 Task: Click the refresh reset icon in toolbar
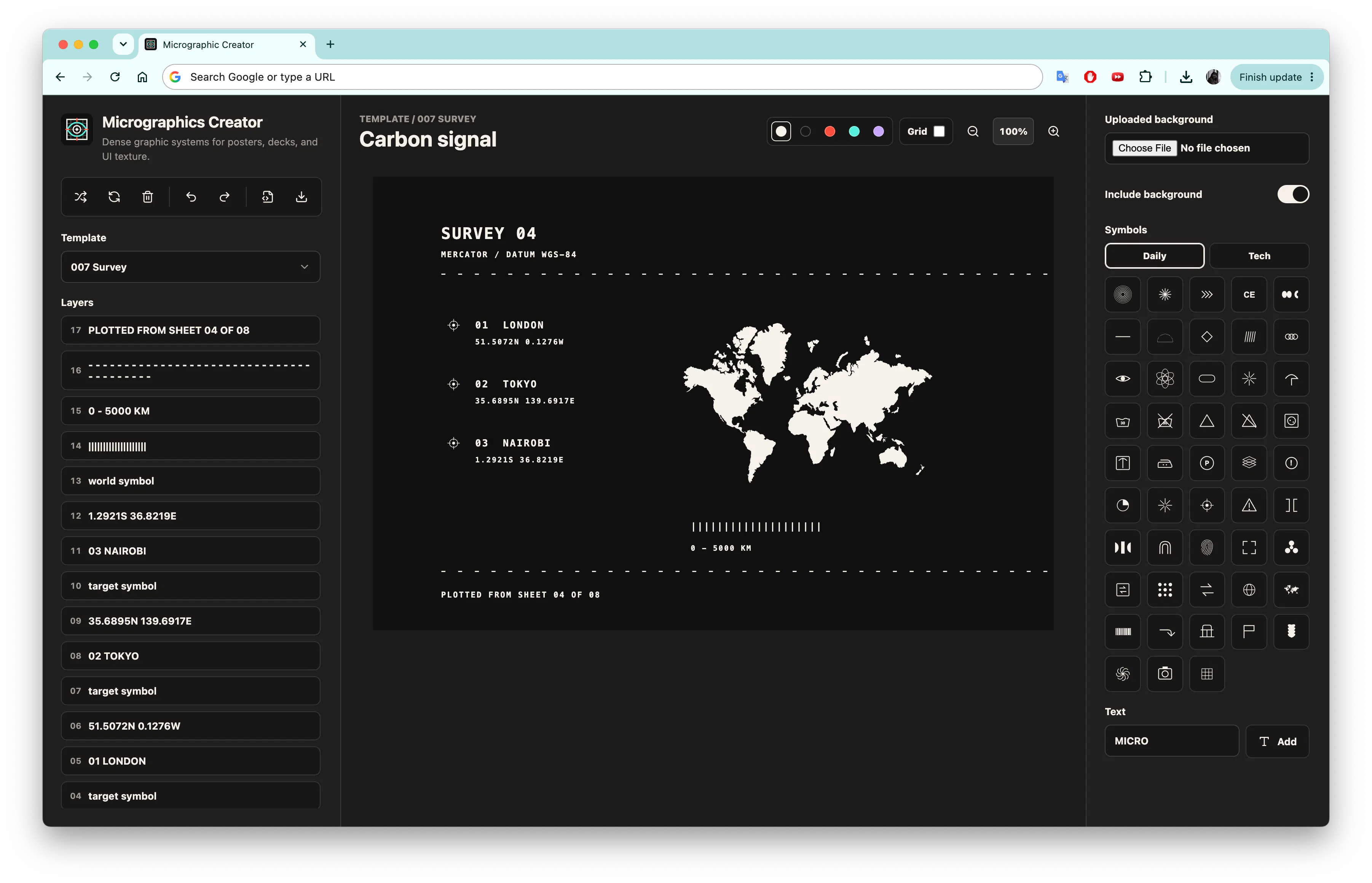pos(114,197)
